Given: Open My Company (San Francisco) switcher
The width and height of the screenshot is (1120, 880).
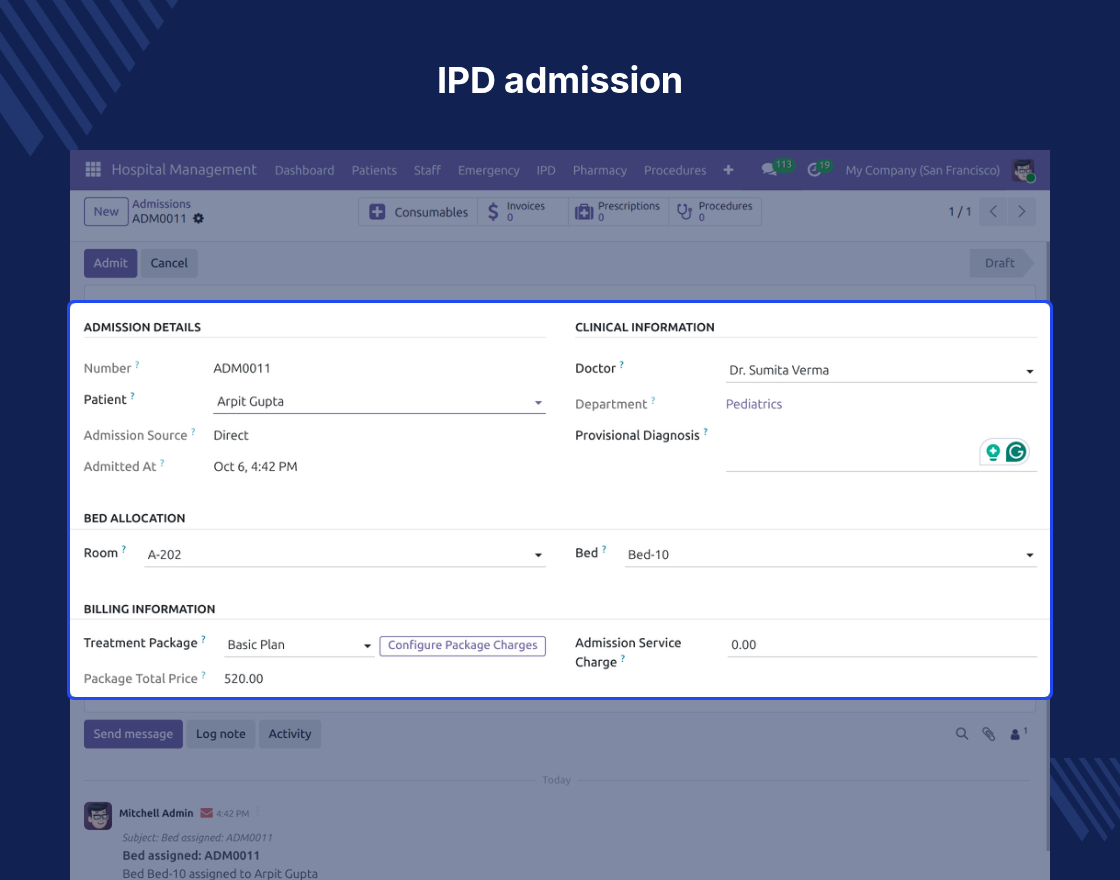Looking at the screenshot, I should [x=922, y=170].
